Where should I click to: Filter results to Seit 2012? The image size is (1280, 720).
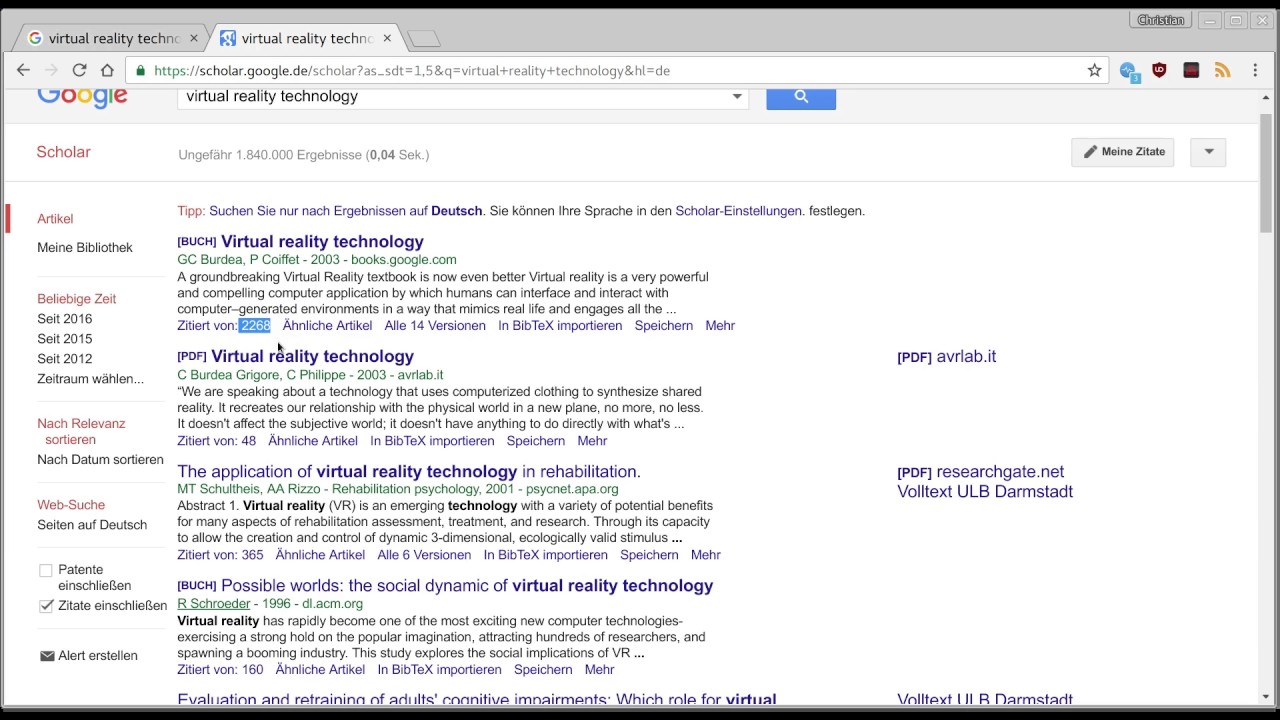(64, 359)
